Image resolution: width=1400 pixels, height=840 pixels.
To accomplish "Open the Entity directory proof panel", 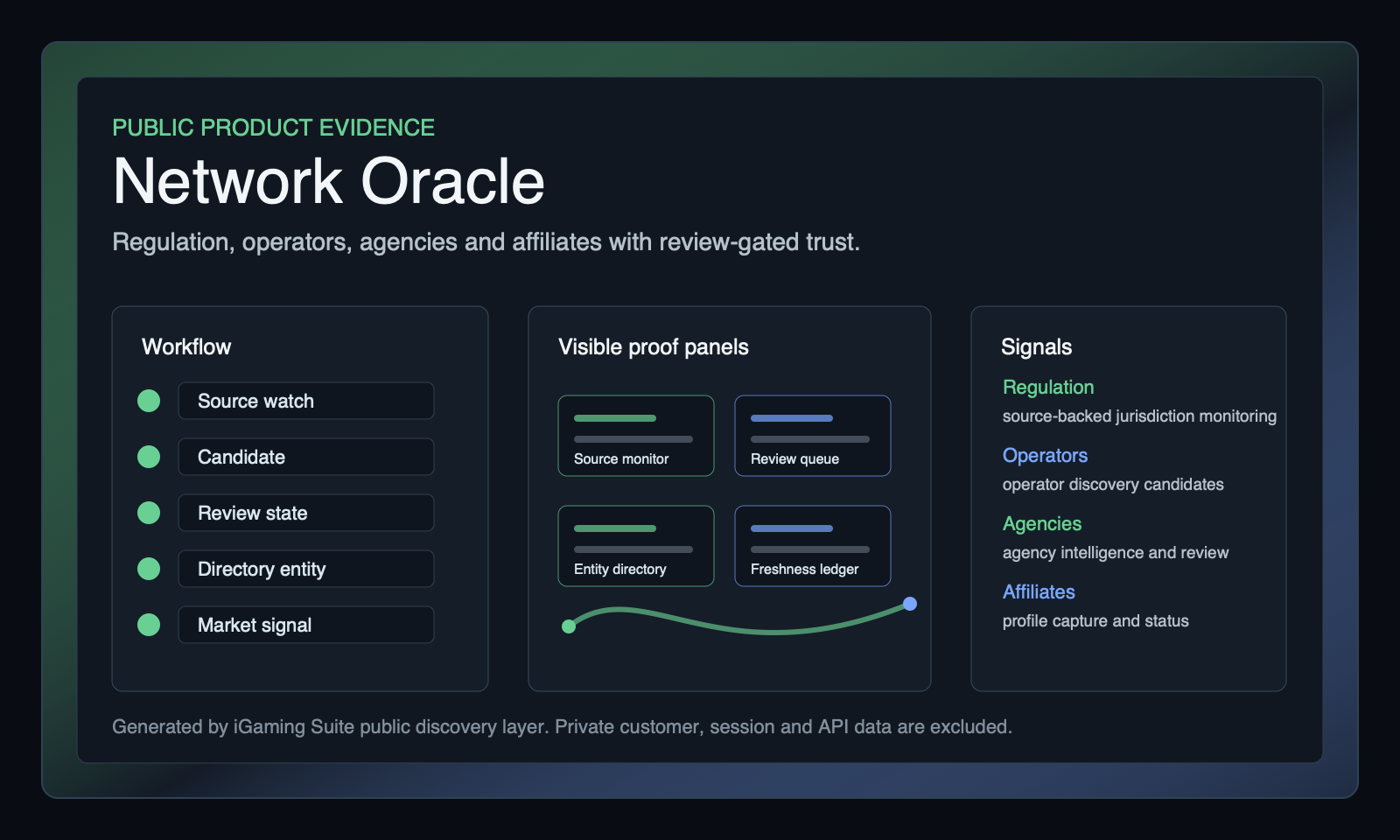I will click(x=636, y=546).
